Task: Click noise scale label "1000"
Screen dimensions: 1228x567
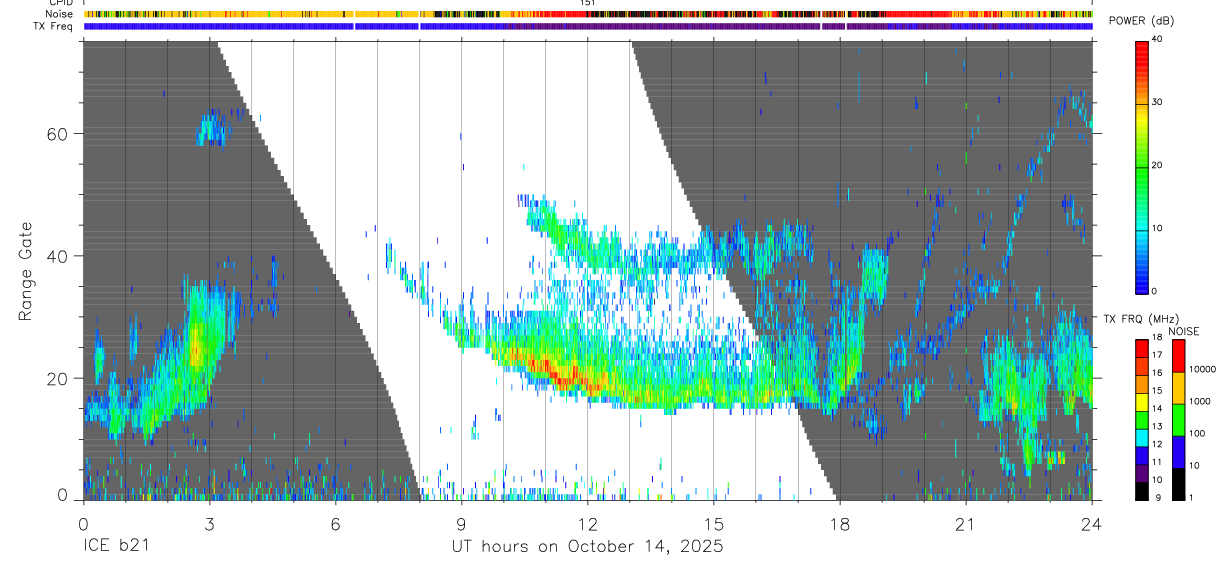Action: tap(1200, 403)
